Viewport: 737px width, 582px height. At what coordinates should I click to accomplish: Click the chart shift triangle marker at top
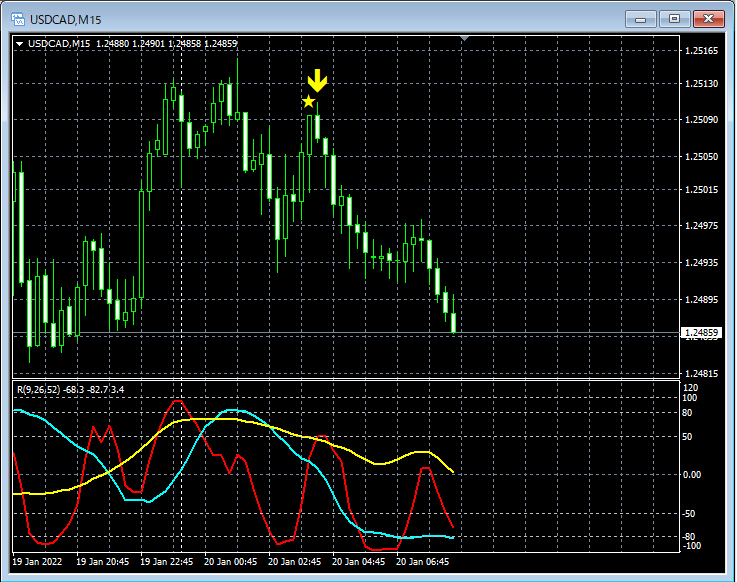click(x=464, y=38)
